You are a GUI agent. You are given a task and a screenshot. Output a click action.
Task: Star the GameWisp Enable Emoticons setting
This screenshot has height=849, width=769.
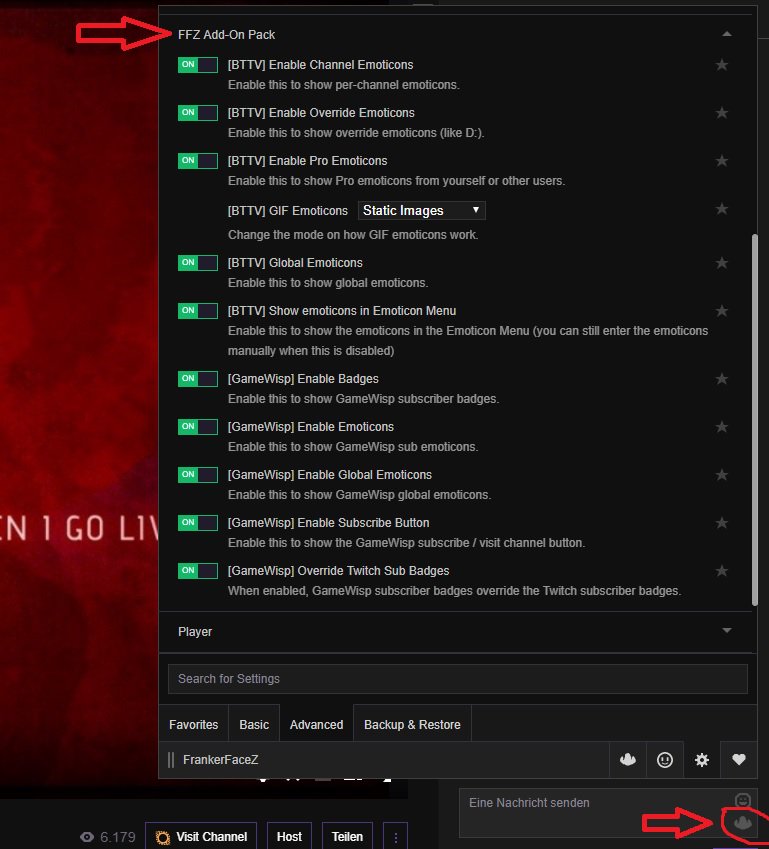(x=721, y=427)
